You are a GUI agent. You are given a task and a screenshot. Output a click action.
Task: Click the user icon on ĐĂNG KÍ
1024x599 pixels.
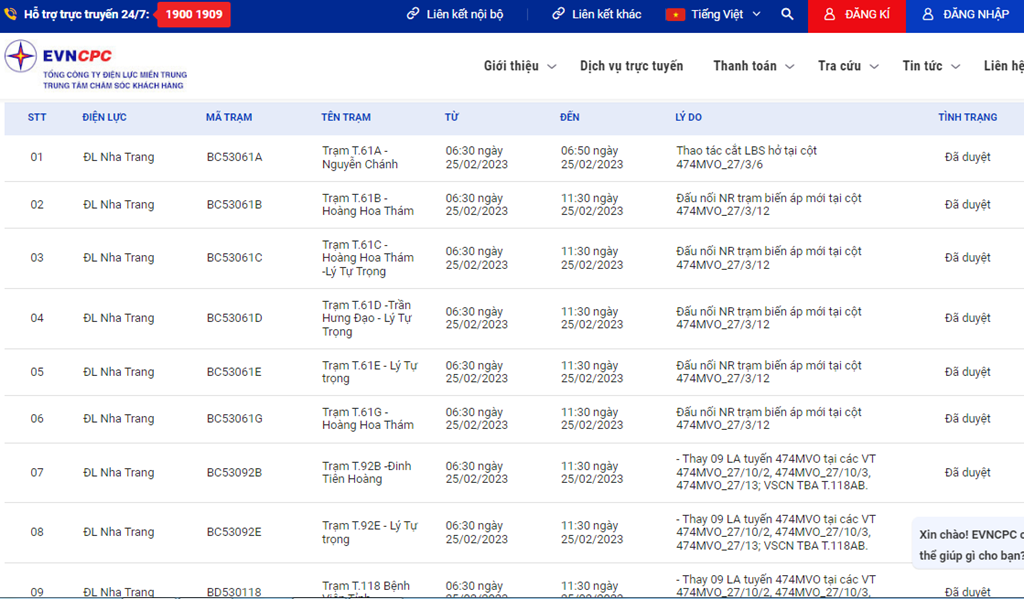pos(829,15)
